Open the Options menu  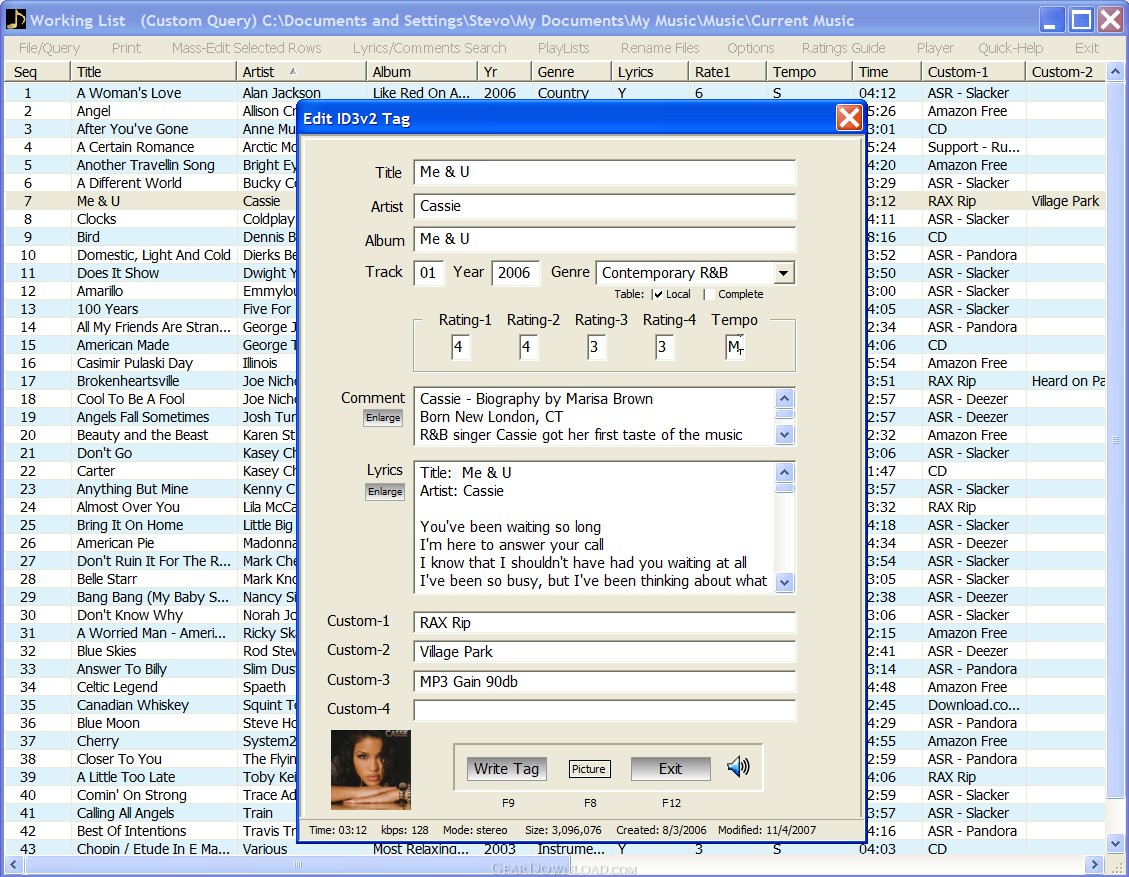pyautogui.click(x=750, y=48)
